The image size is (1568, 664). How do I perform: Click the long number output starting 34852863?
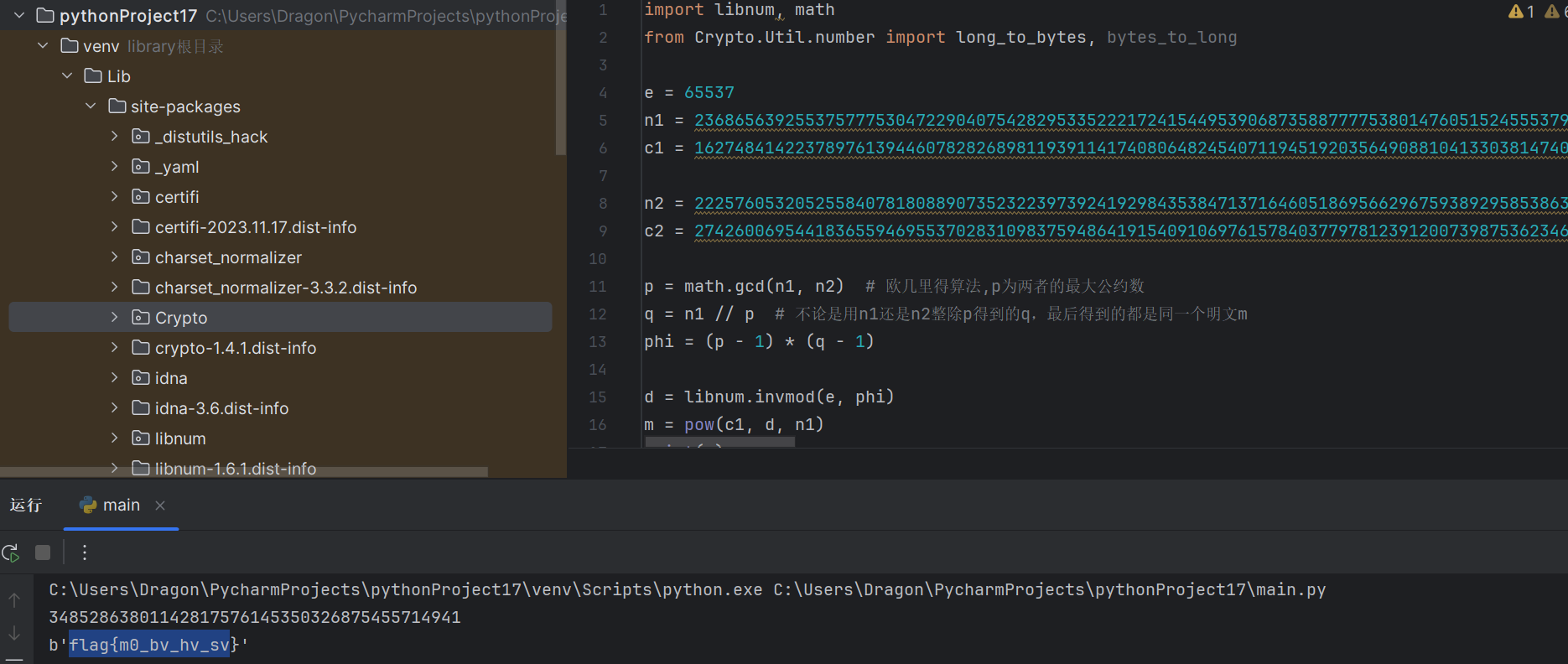click(x=255, y=618)
